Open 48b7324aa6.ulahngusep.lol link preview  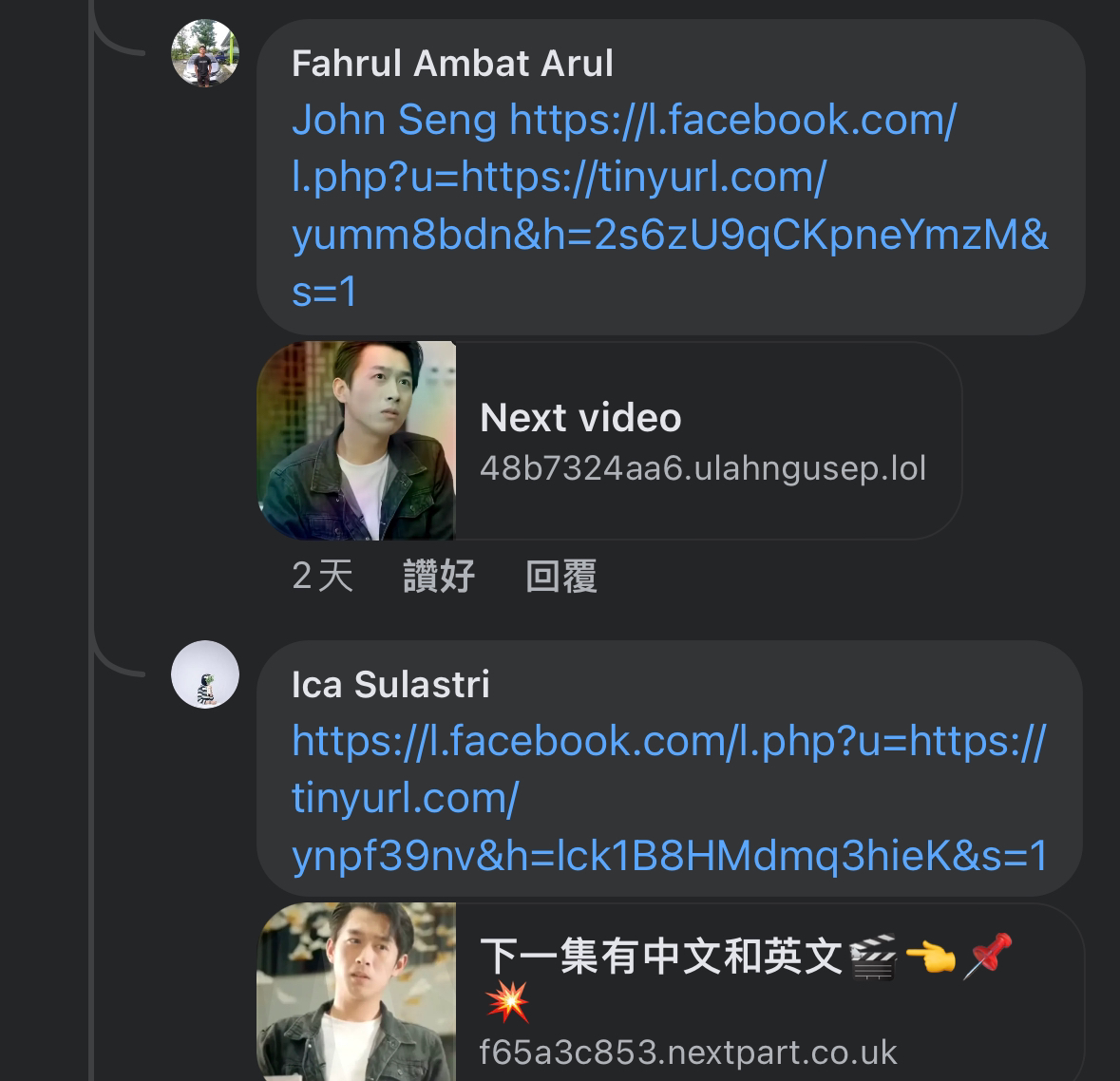point(703,466)
